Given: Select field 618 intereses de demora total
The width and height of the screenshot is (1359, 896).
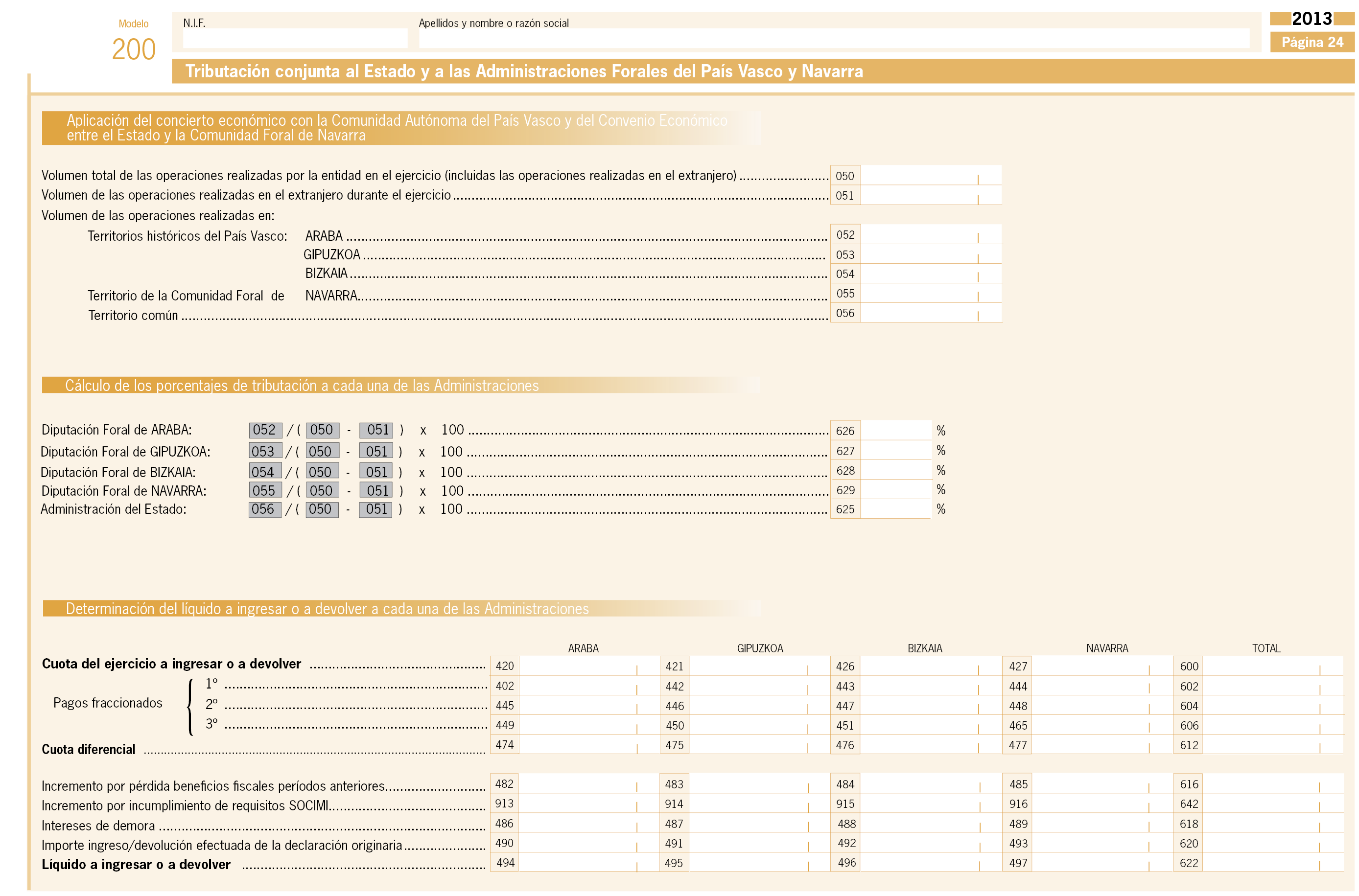Looking at the screenshot, I should (x=1273, y=823).
